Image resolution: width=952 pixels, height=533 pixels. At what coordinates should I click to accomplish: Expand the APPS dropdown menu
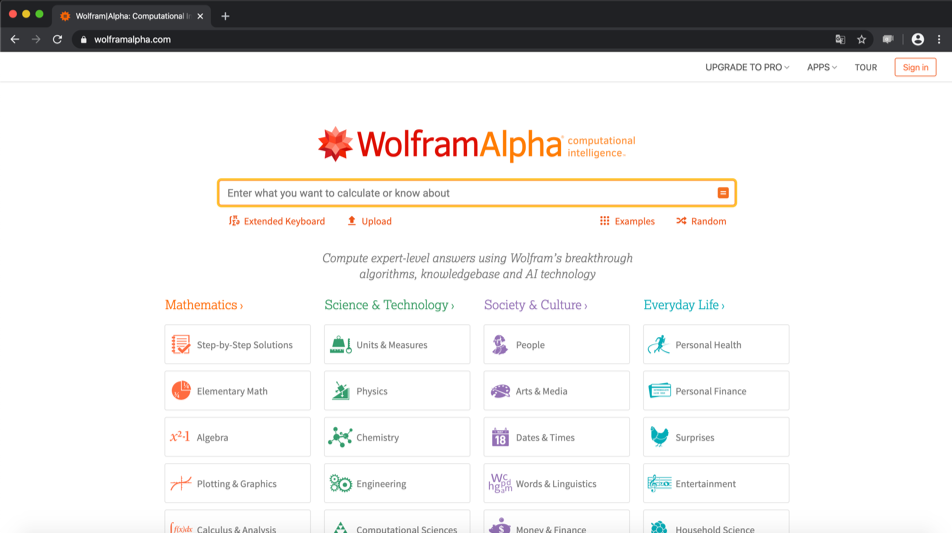point(821,67)
